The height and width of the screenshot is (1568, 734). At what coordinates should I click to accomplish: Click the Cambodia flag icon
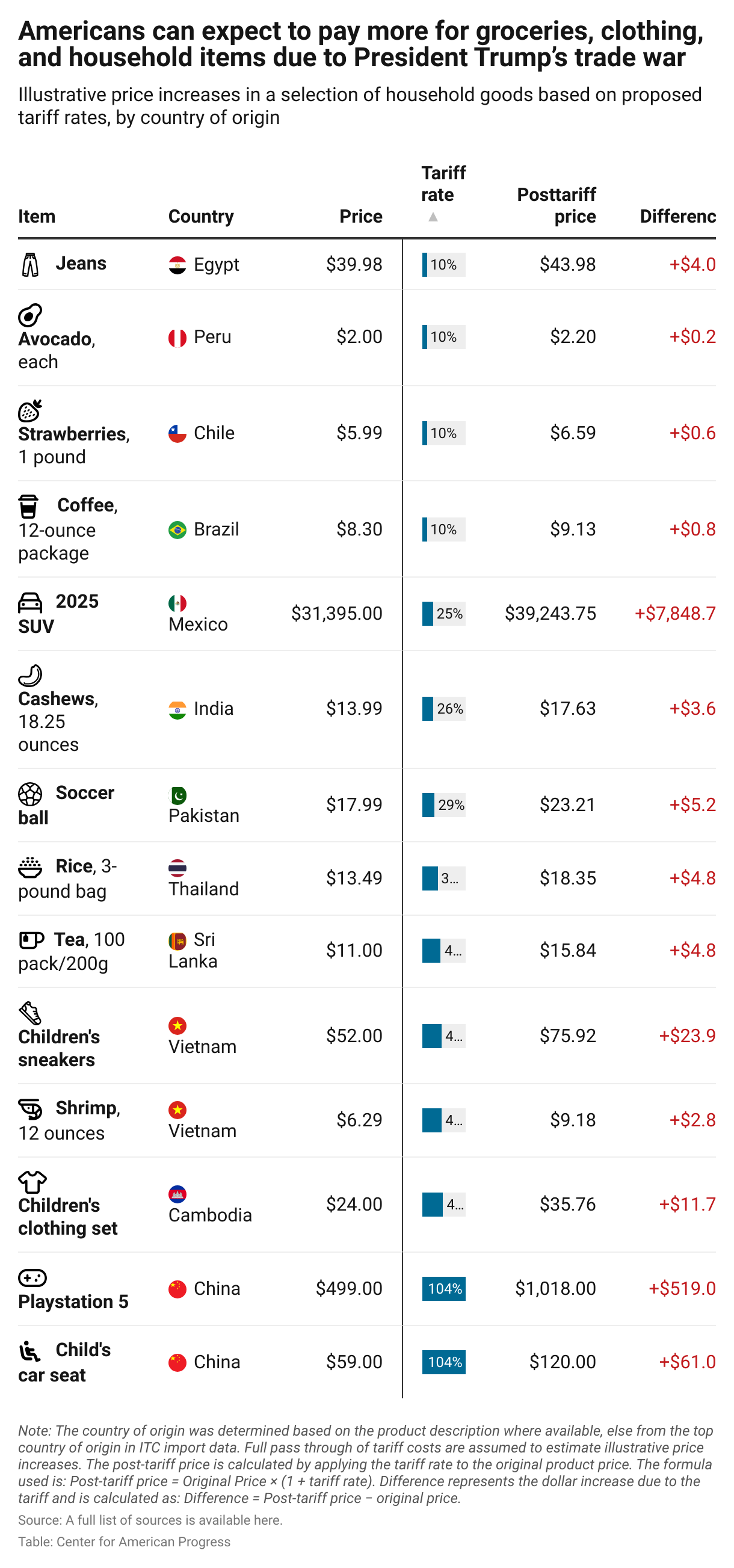(177, 1194)
